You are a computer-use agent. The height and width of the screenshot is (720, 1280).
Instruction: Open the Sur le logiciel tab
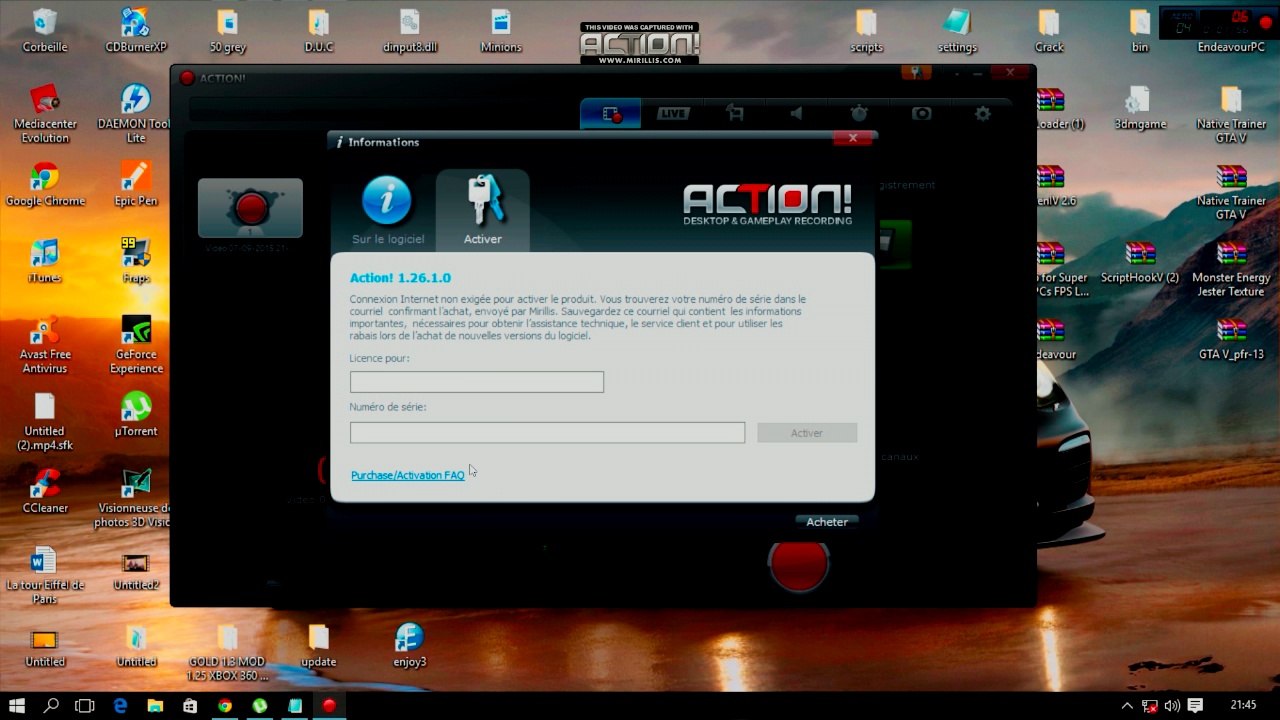pyautogui.click(x=388, y=210)
